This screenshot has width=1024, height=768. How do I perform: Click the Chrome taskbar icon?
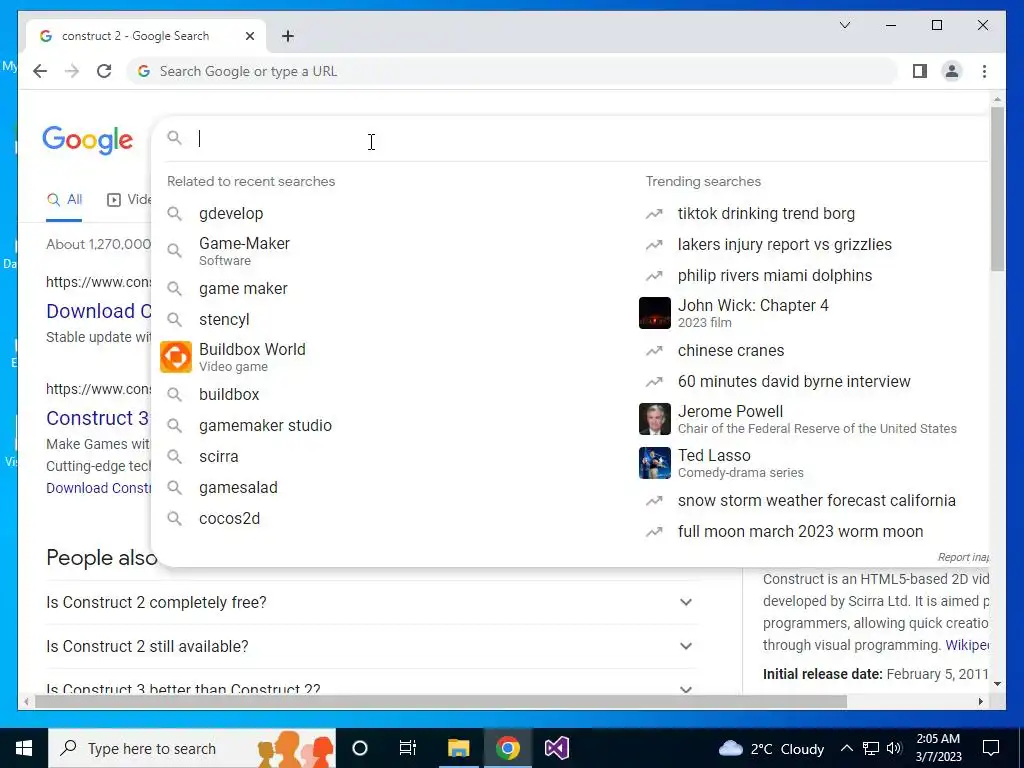point(507,748)
